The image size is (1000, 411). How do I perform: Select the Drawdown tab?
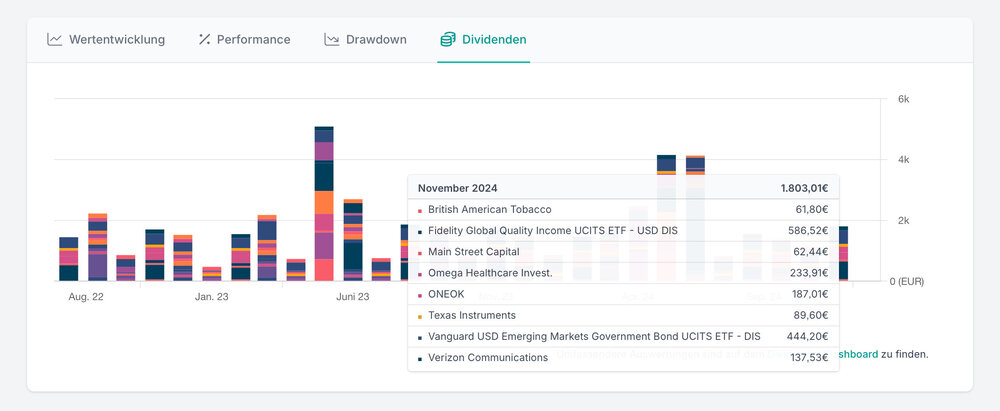pyautogui.click(x=365, y=40)
